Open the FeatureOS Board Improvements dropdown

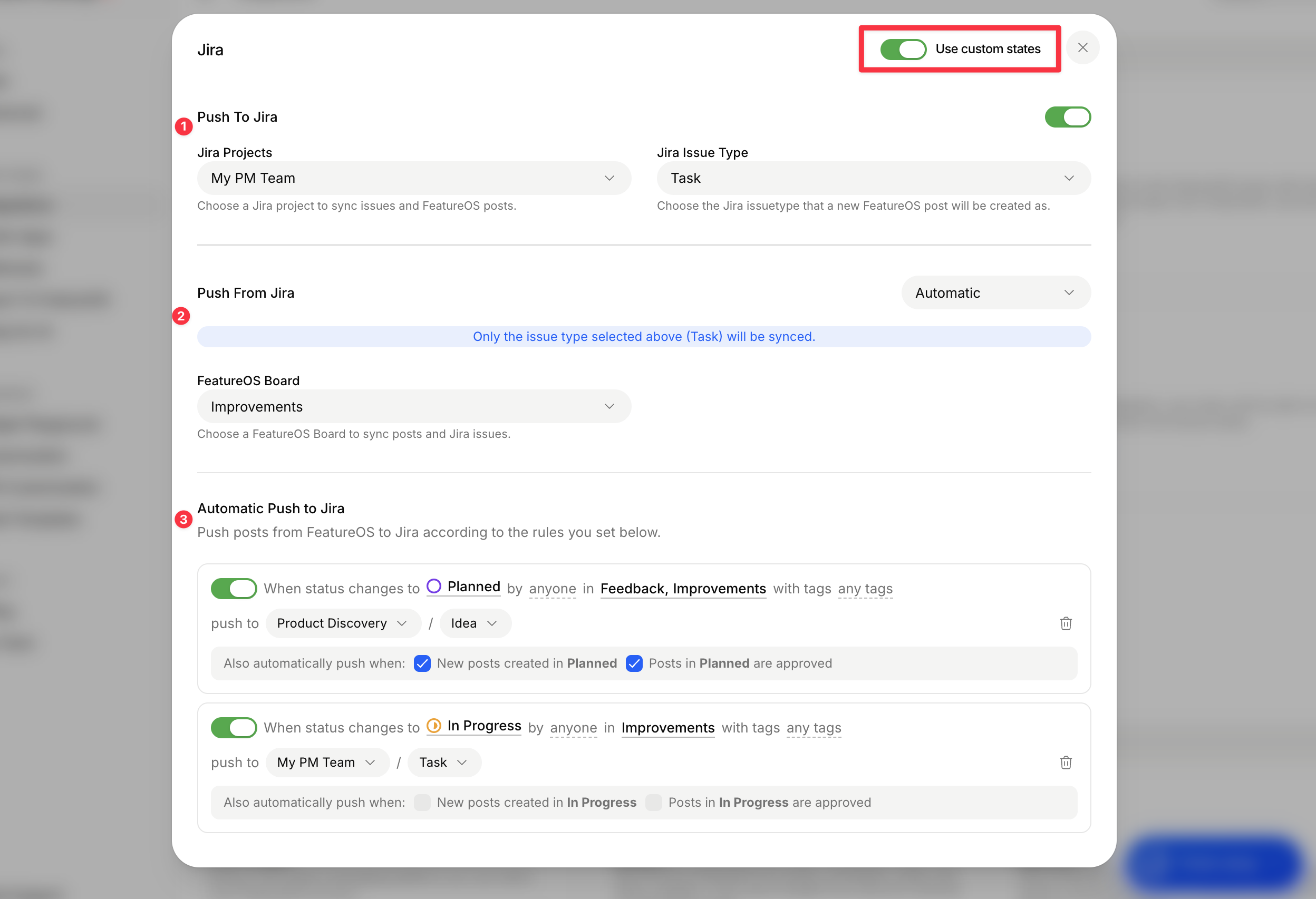pos(414,406)
